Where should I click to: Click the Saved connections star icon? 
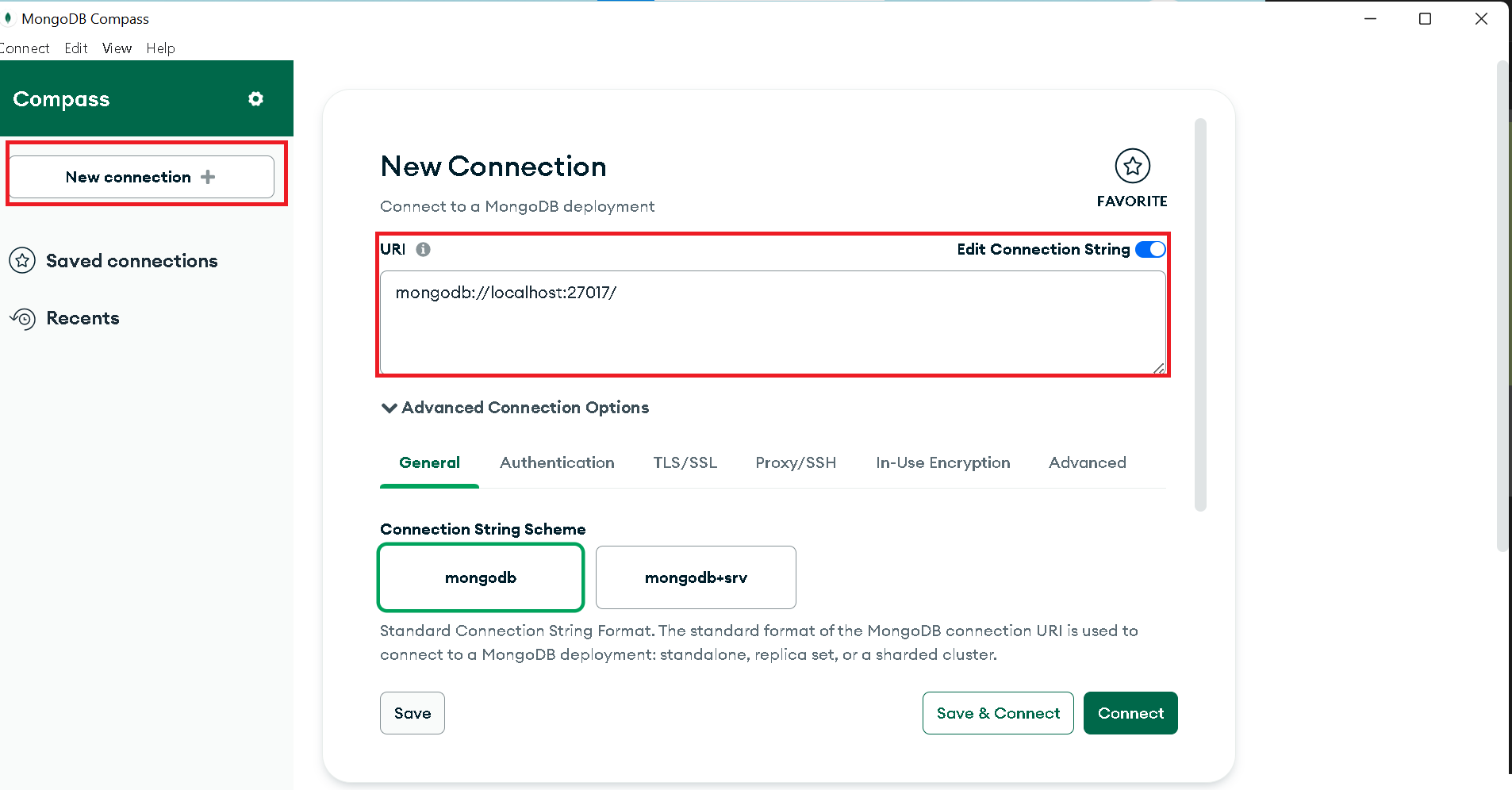coord(22,260)
